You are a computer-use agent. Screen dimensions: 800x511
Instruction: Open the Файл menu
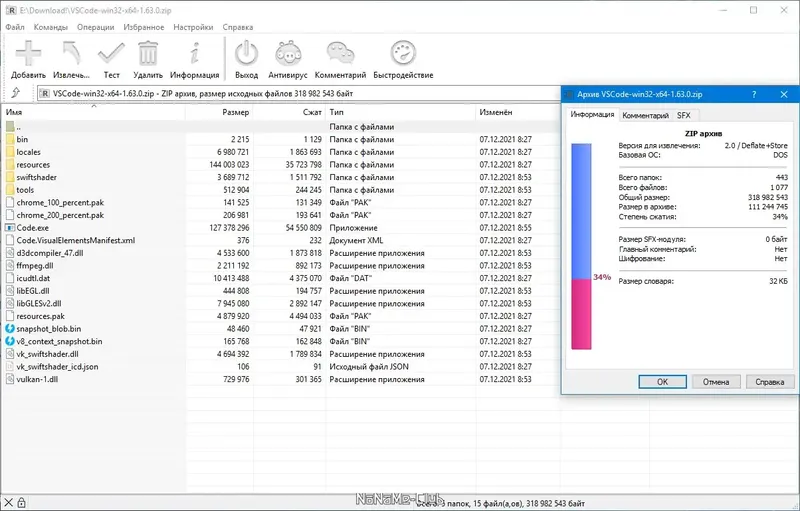click(15, 27)
